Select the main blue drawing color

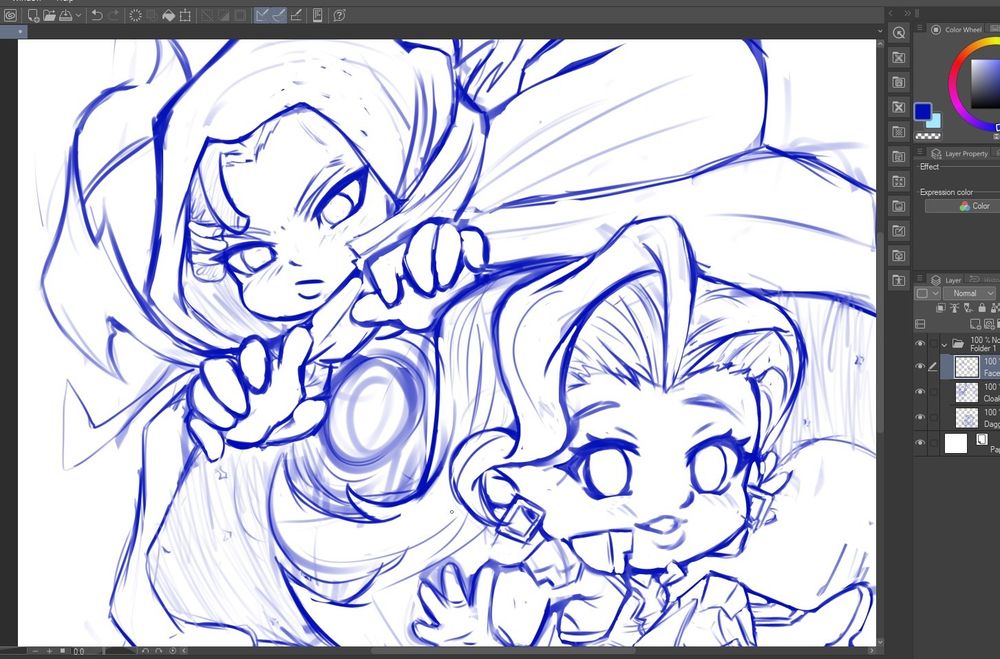pos(922,112)
